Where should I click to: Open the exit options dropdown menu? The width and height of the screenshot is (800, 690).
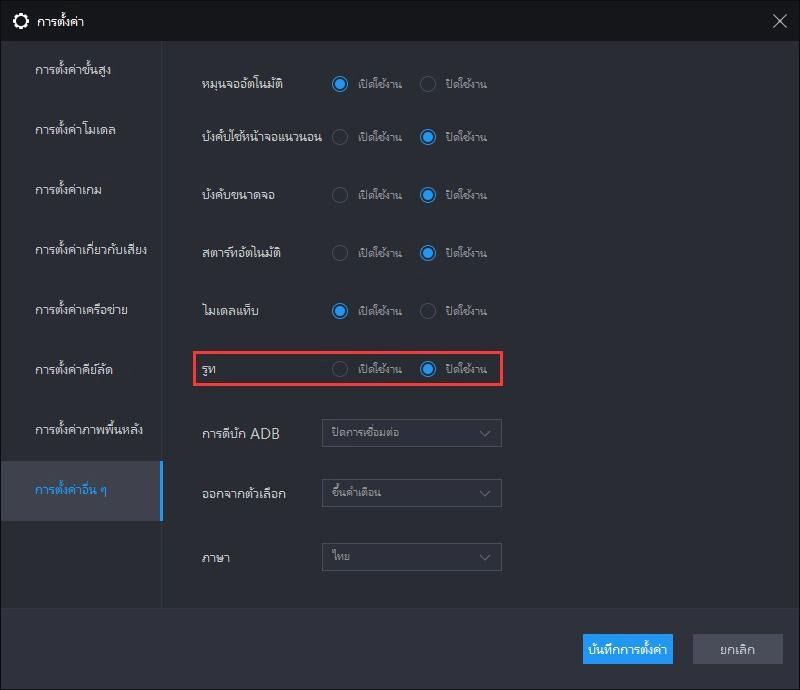(411, 492)
